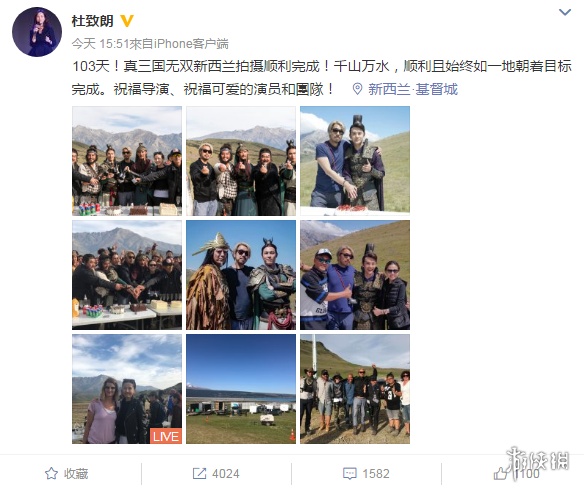Open the bottom-right crew group photo
This screenshot has width=584, height=491.
[x=355, y=389]
